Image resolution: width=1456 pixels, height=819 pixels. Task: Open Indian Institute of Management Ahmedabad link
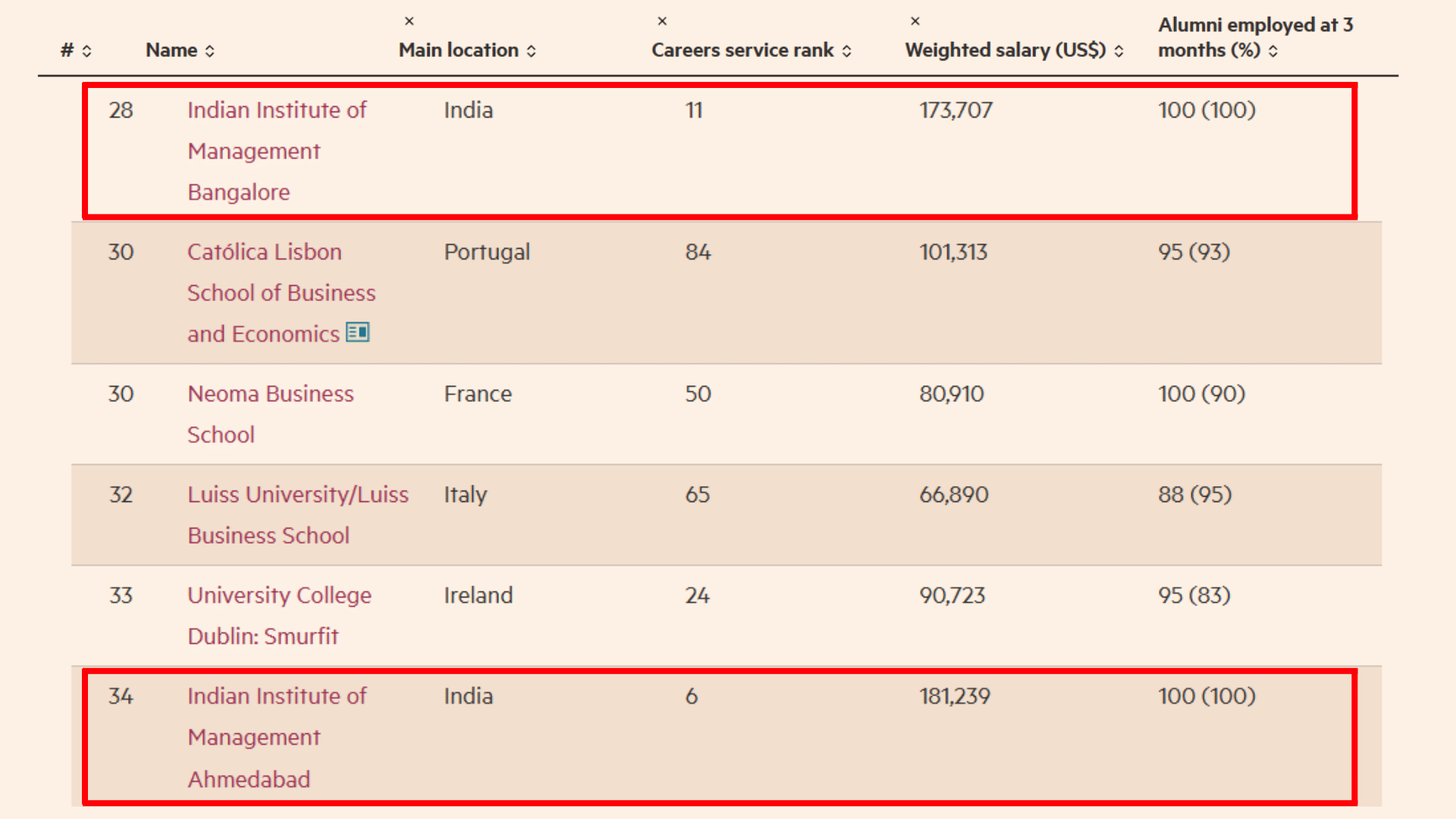[277, 736]
